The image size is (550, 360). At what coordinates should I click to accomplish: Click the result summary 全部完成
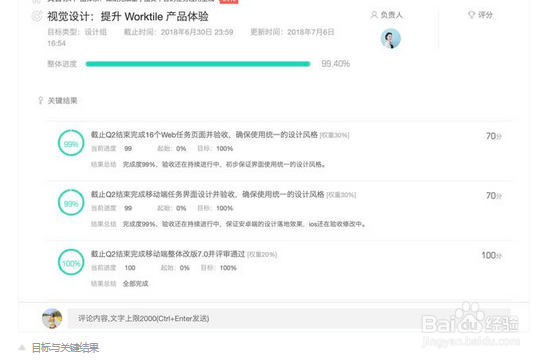pos(135,284)
